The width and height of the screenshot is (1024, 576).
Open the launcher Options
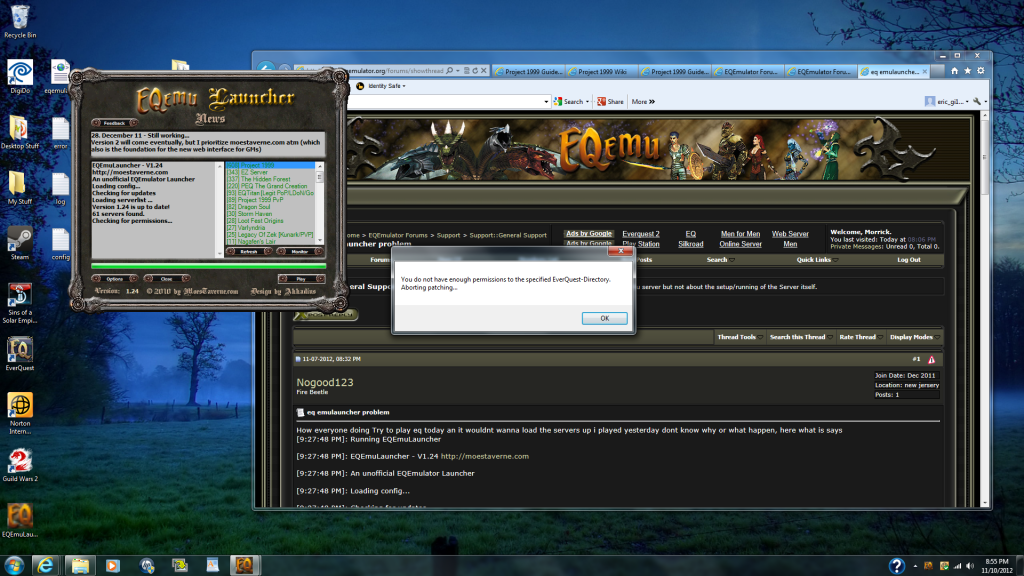114,279
